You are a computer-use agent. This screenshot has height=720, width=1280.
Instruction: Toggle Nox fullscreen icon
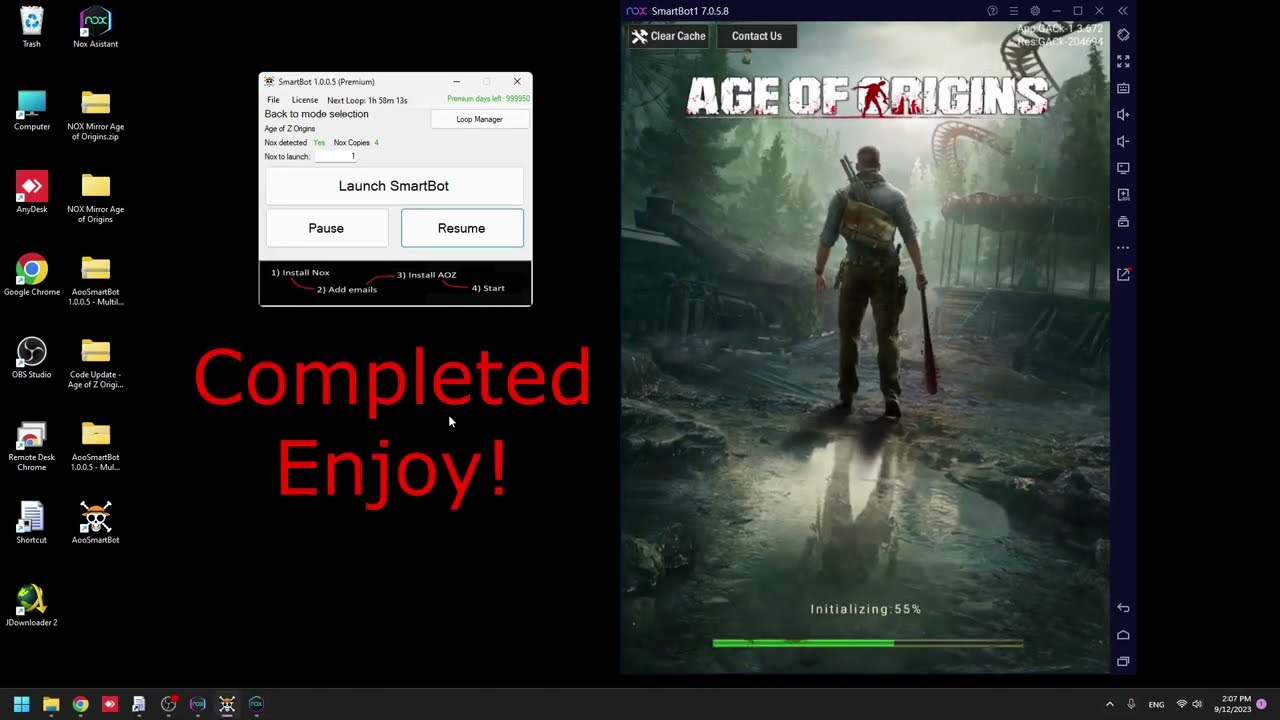(x=1123, y=62)
